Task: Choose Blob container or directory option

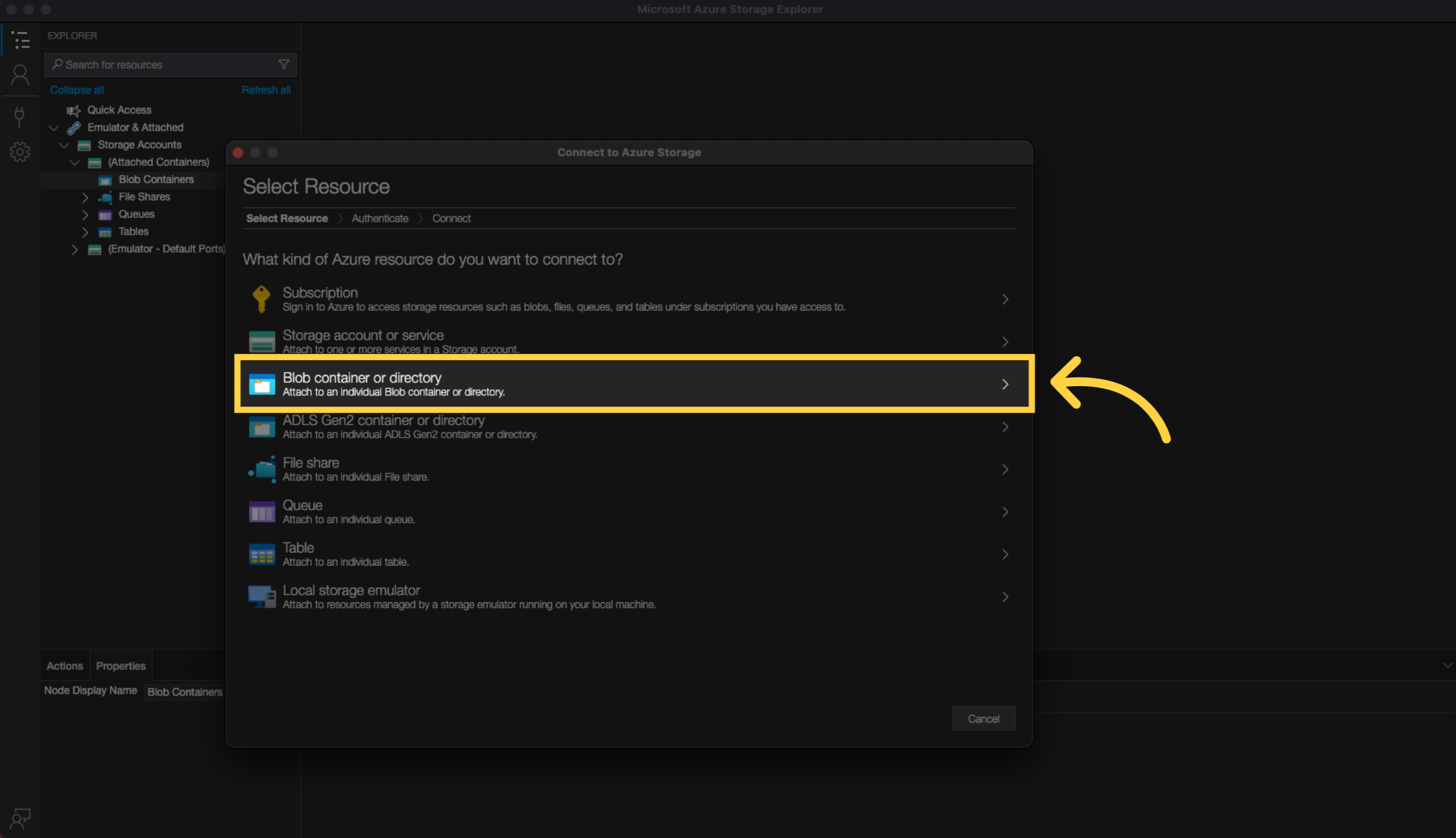Action: coord(634,384)
